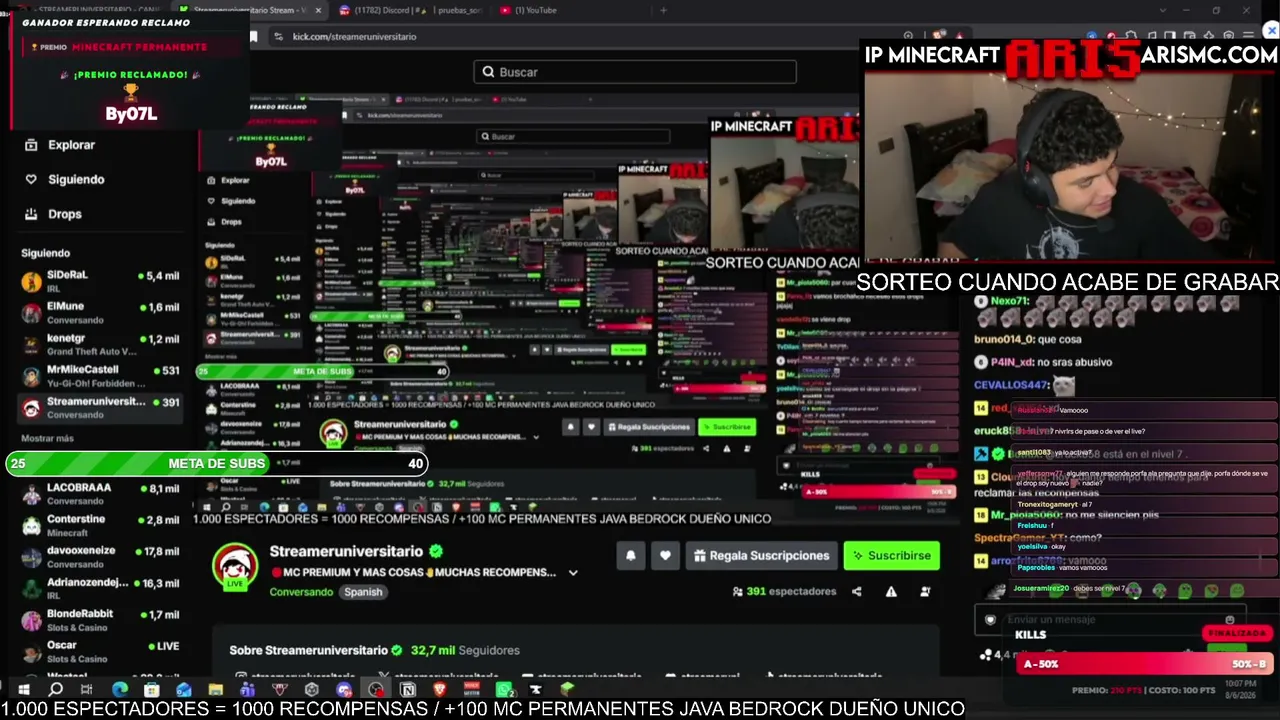This screenshot has width=1280, height=720.
Task: Open Windows taskbar search
Action: (56, 690)
